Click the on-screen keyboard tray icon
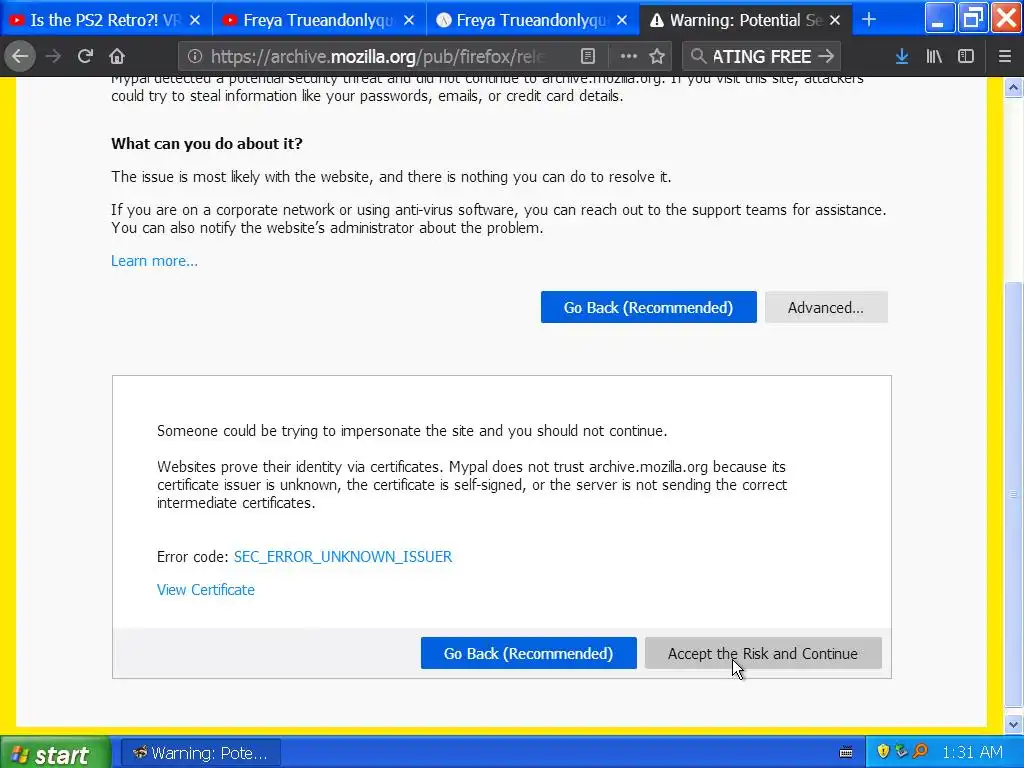1024x768 pixels. point(846,752)
